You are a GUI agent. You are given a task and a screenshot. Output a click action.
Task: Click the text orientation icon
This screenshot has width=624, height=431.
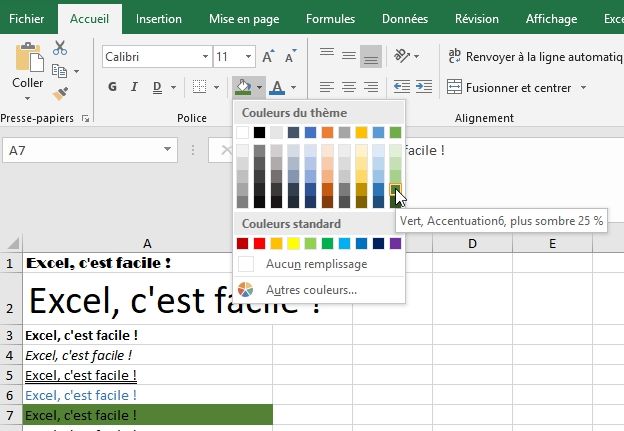pos(402,56)
